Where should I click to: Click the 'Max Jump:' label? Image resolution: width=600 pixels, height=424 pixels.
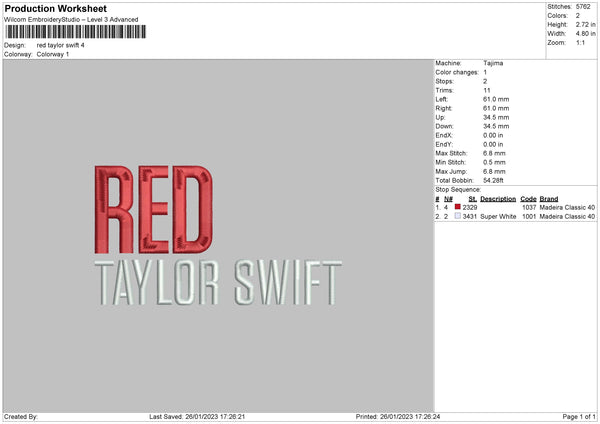click(451, 172)
